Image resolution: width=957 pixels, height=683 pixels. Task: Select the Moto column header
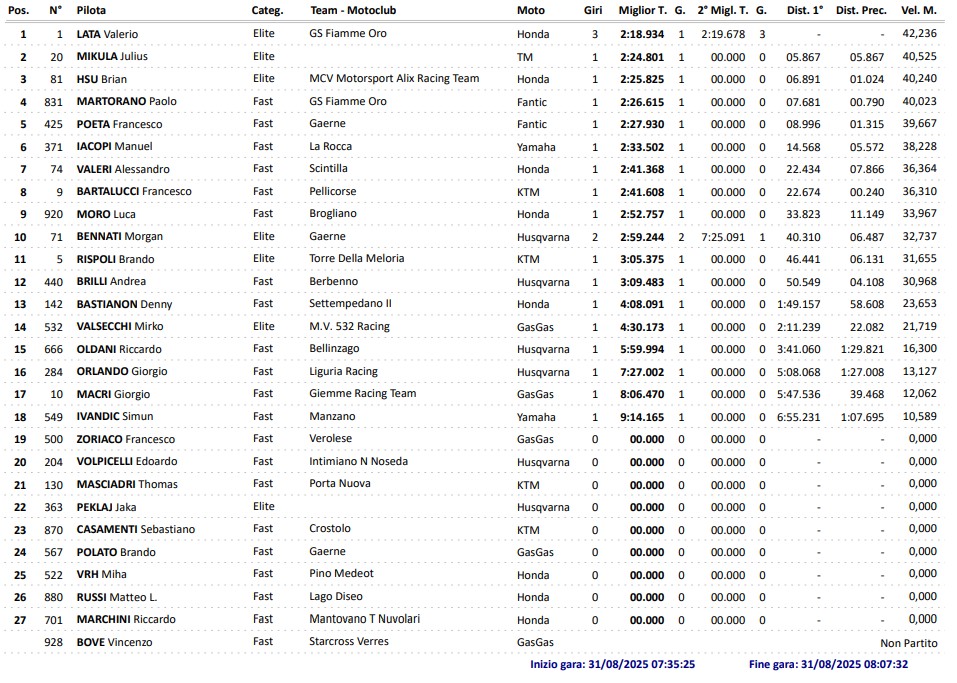(x=531, y=10)
